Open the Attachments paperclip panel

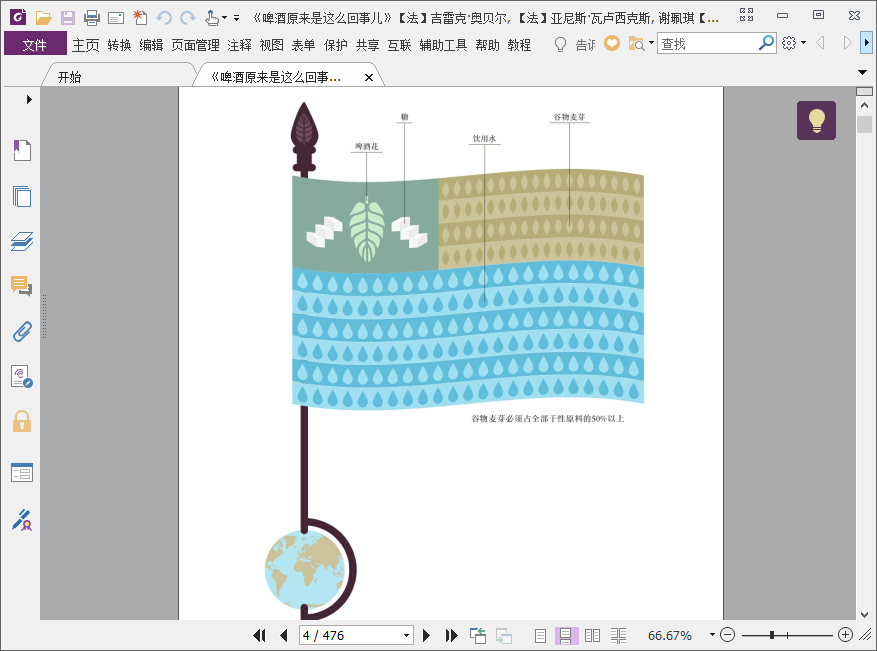[x=22, y=331]
